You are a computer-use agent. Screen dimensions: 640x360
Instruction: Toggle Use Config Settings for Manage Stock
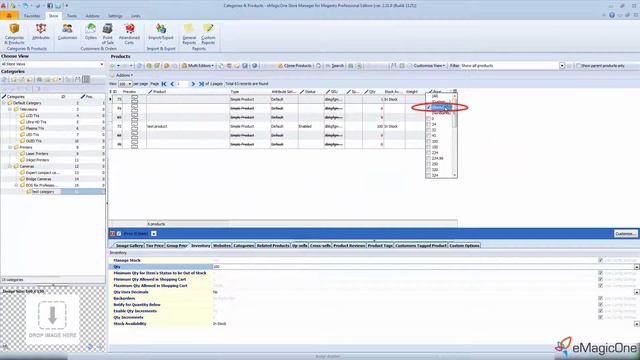[600, 260]
